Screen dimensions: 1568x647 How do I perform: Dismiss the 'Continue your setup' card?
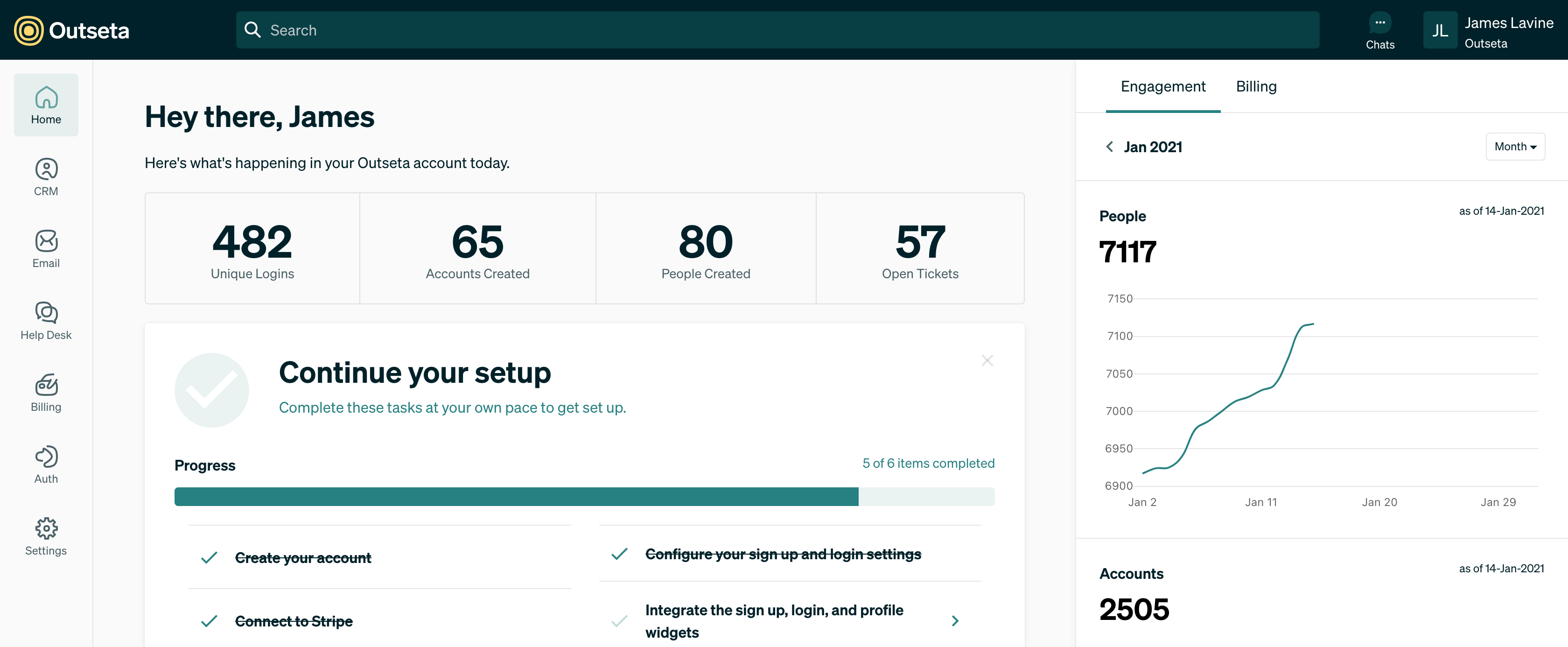[987, 360]
